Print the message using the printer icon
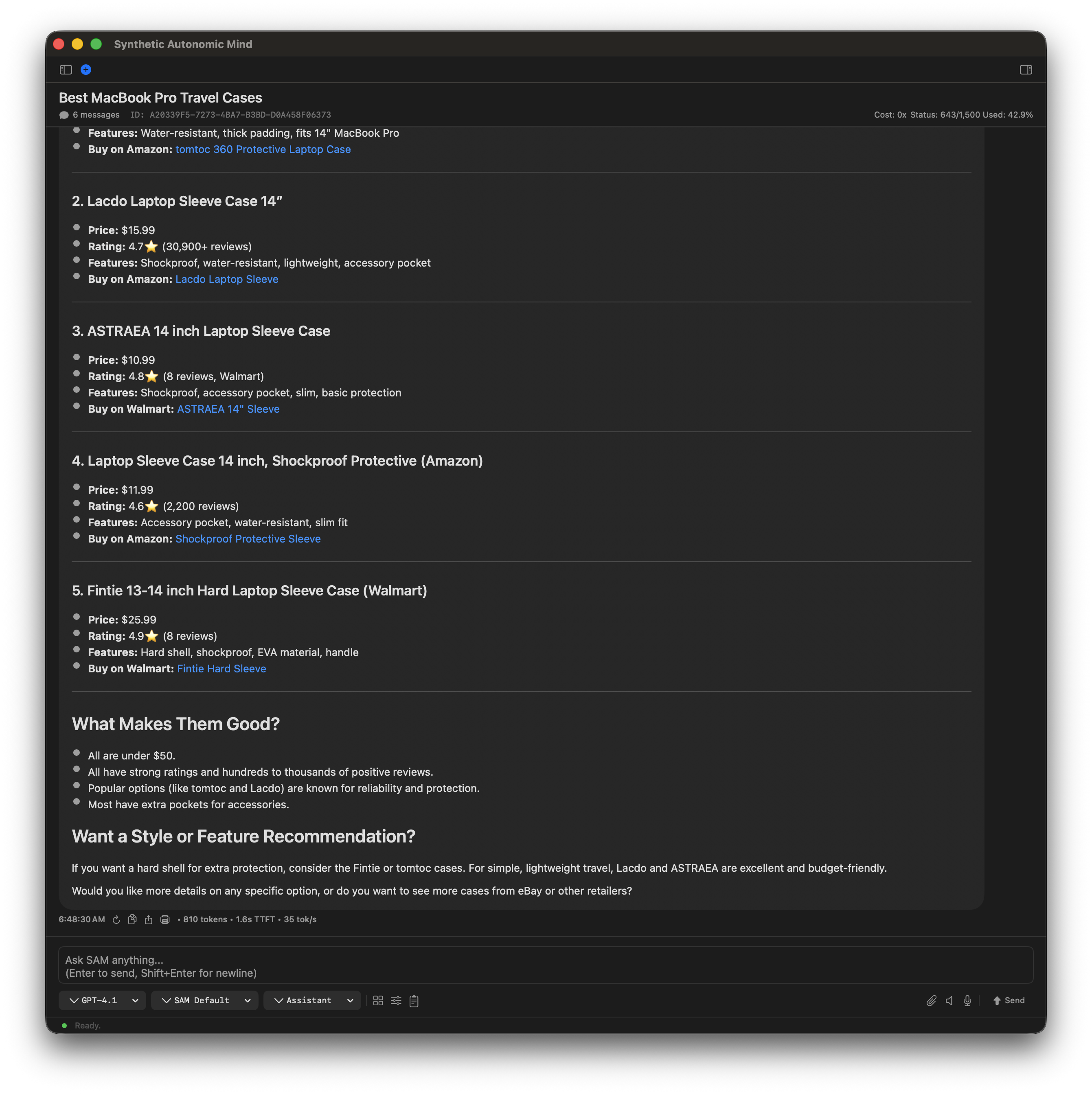This screenshot has width=1092, height=1094. pyautogui.click(x=165, y=919)
